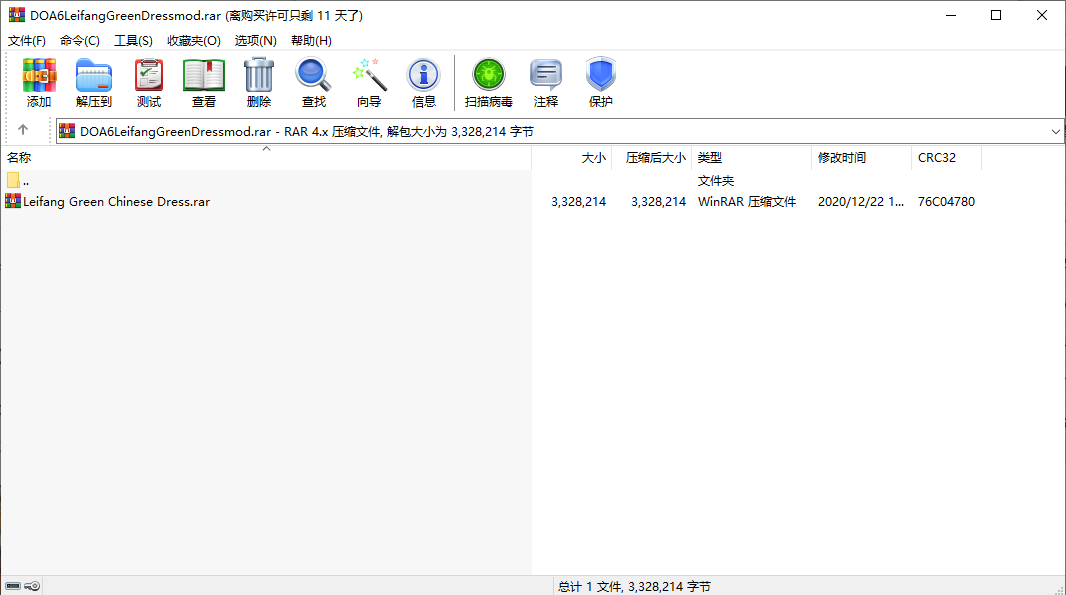Open the 文件(F) menu

point(27,41)
